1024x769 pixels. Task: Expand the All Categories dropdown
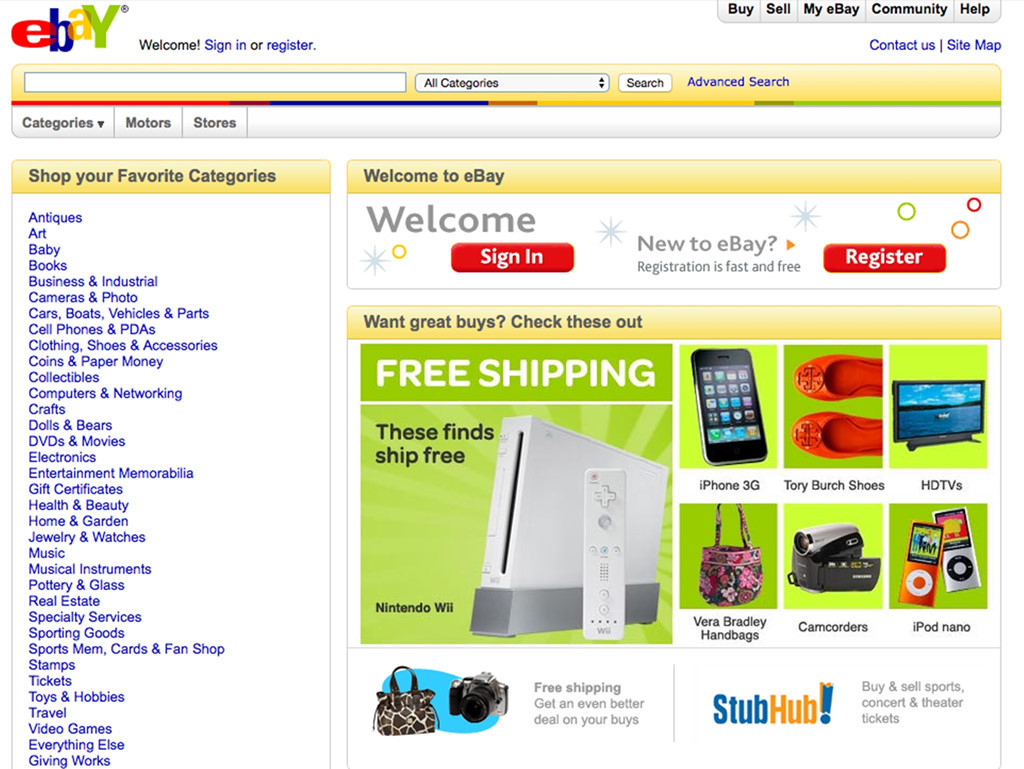(512, 83)
